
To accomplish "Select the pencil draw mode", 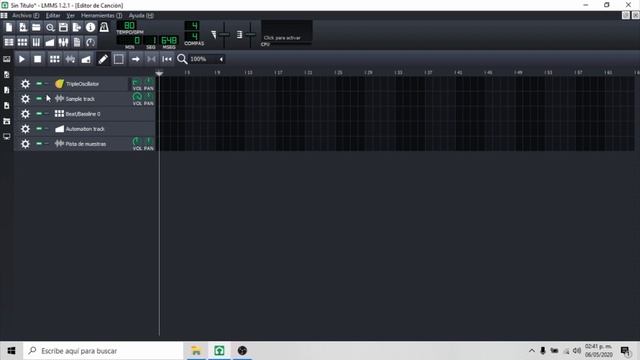I will tap(103, 59).
